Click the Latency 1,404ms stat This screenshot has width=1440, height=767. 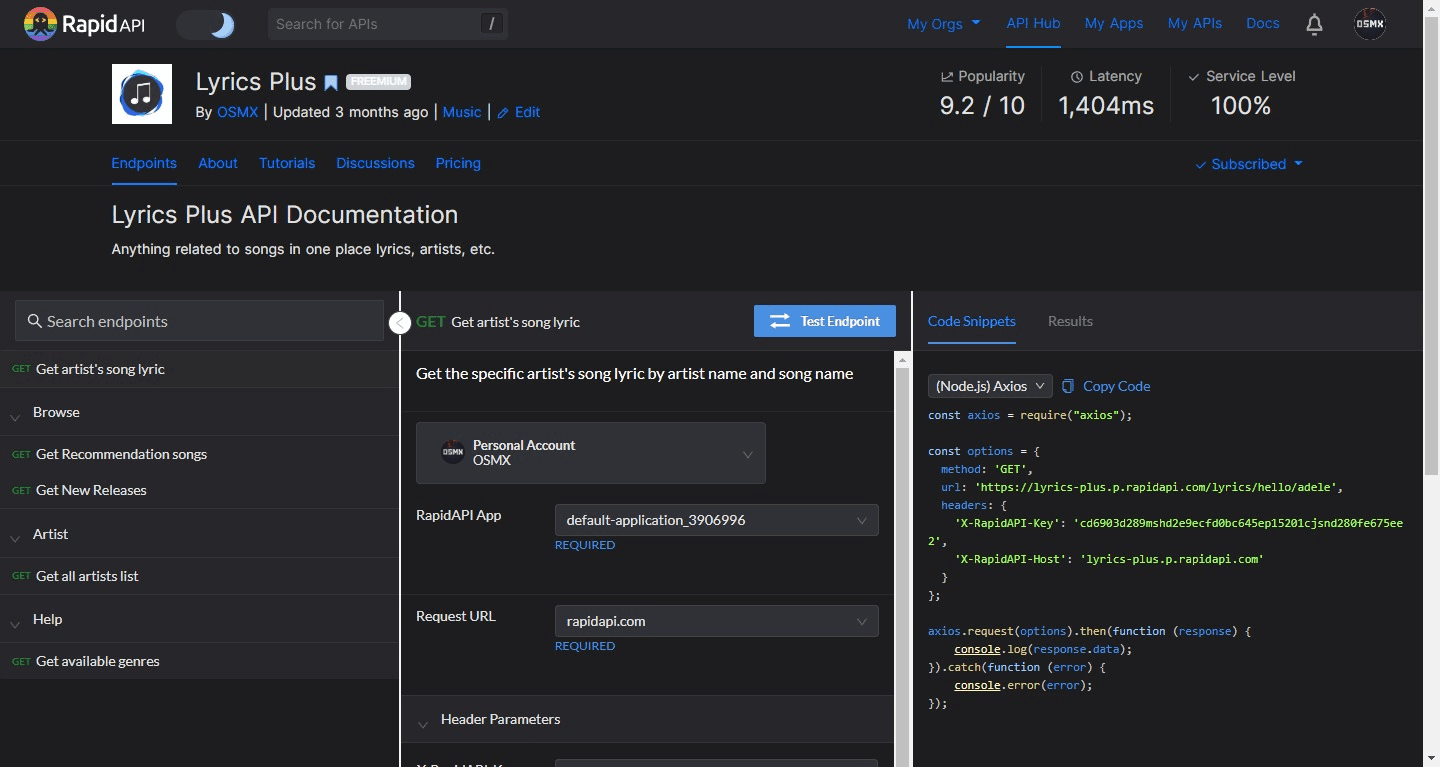tap(1106, 94)
